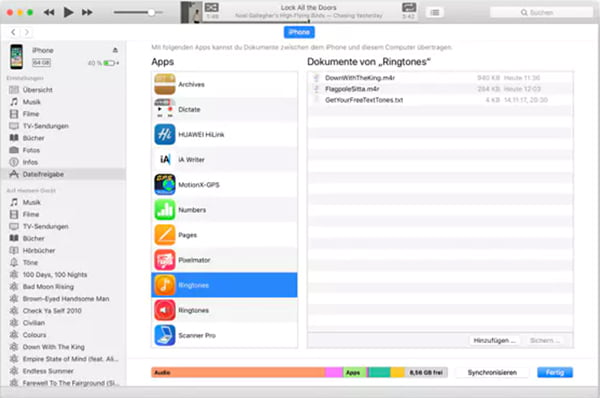600x398 pixels.
Task: Select the Pixelmator app icon
Action: coord(165,260)
